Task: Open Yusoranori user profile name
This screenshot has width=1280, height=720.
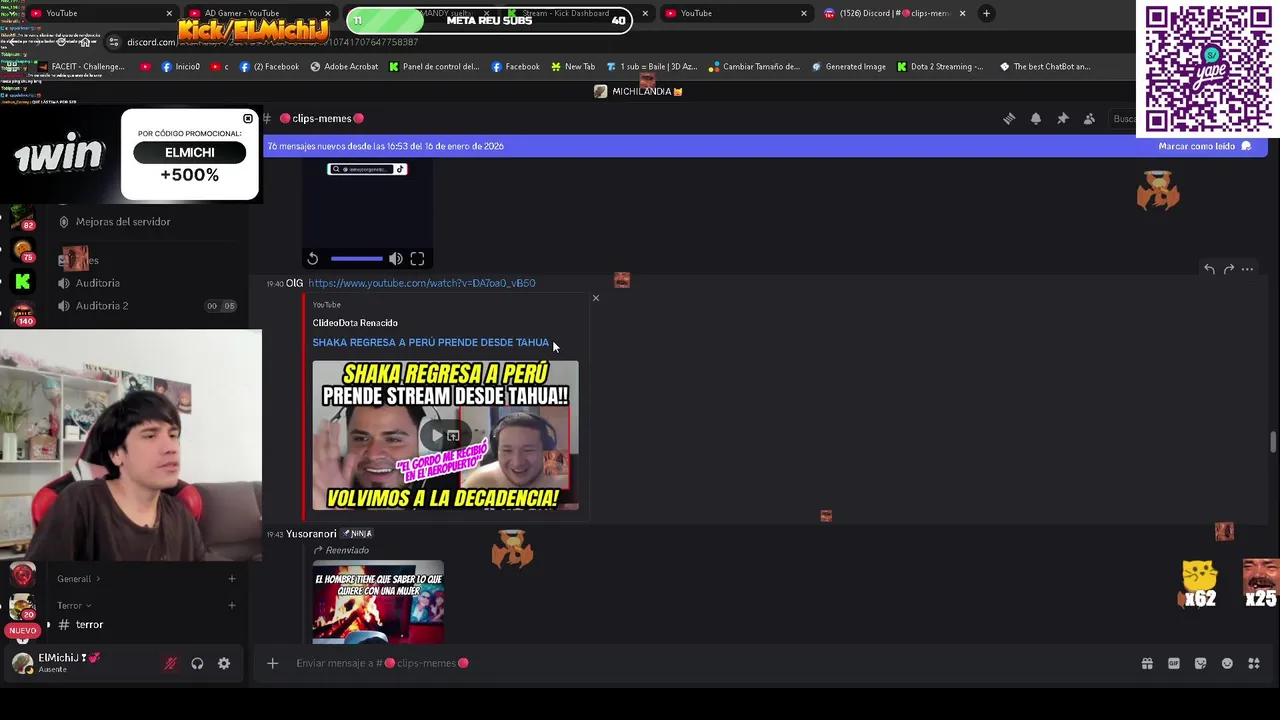Action: coord(311,534)
